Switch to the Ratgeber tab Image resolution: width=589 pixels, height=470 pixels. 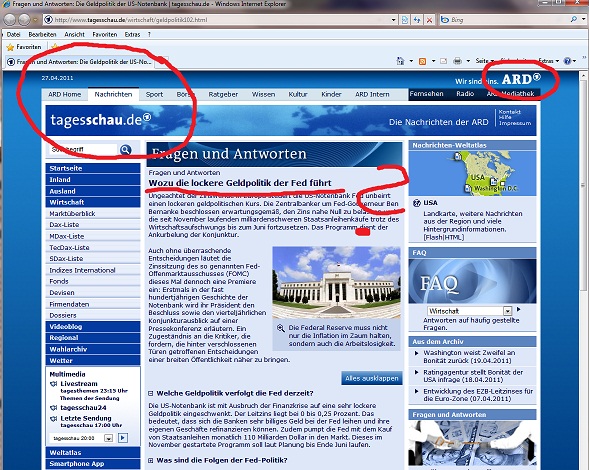click(223, 94)
